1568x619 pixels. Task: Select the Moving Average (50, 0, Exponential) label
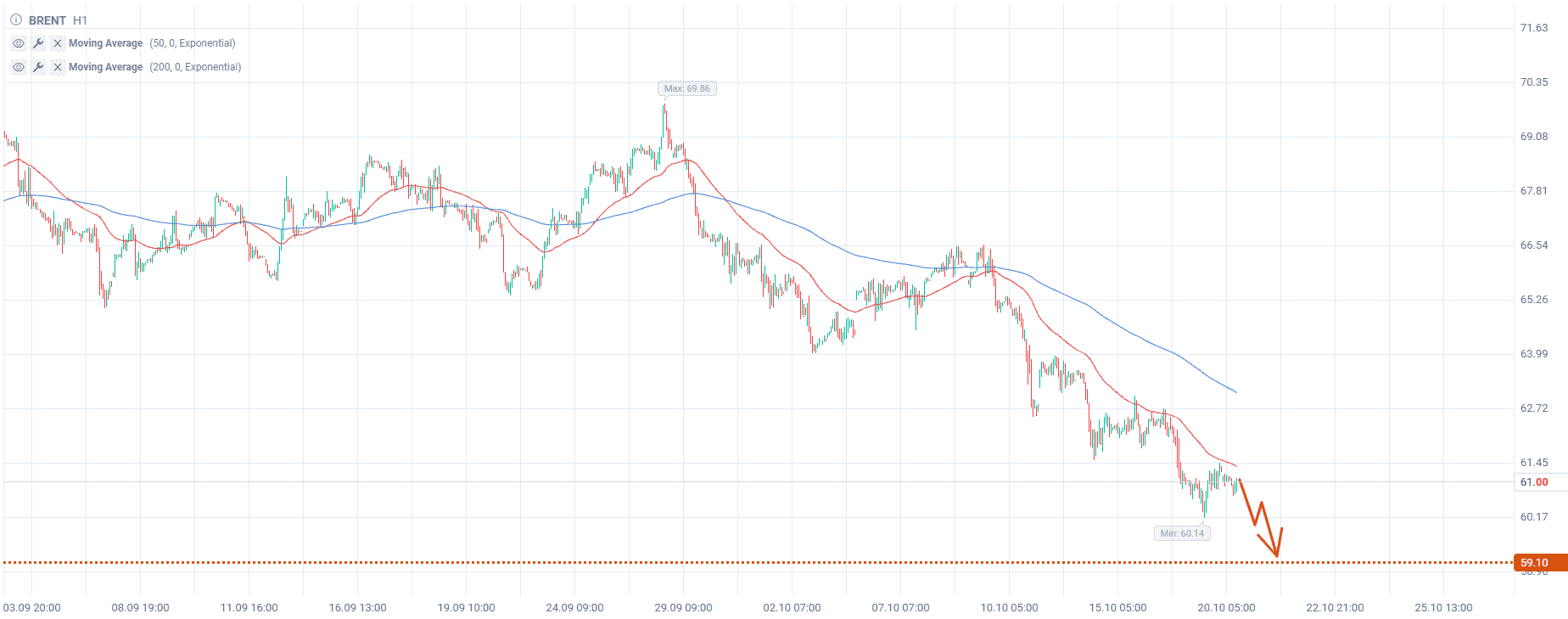pyautogui.click(x=152, y=43)
